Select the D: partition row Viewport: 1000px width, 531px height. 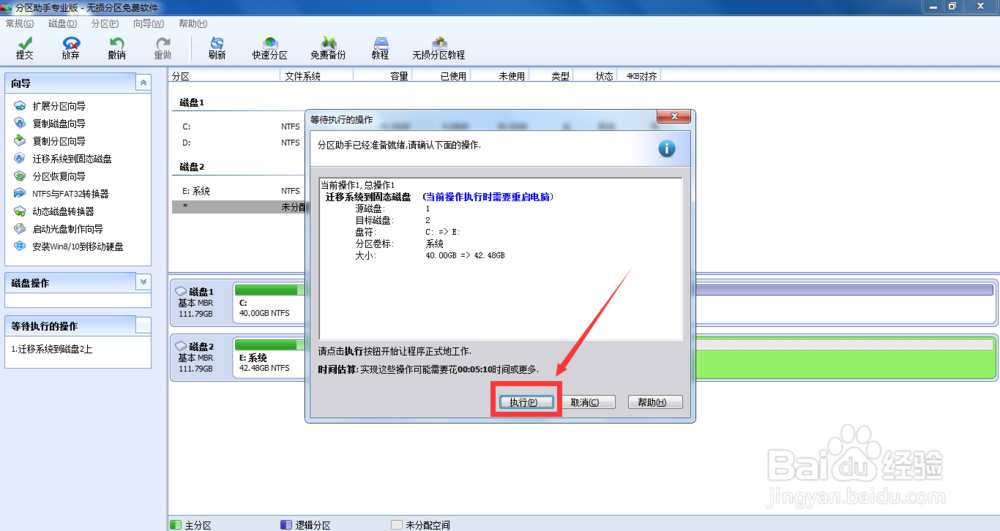(239, 143)
